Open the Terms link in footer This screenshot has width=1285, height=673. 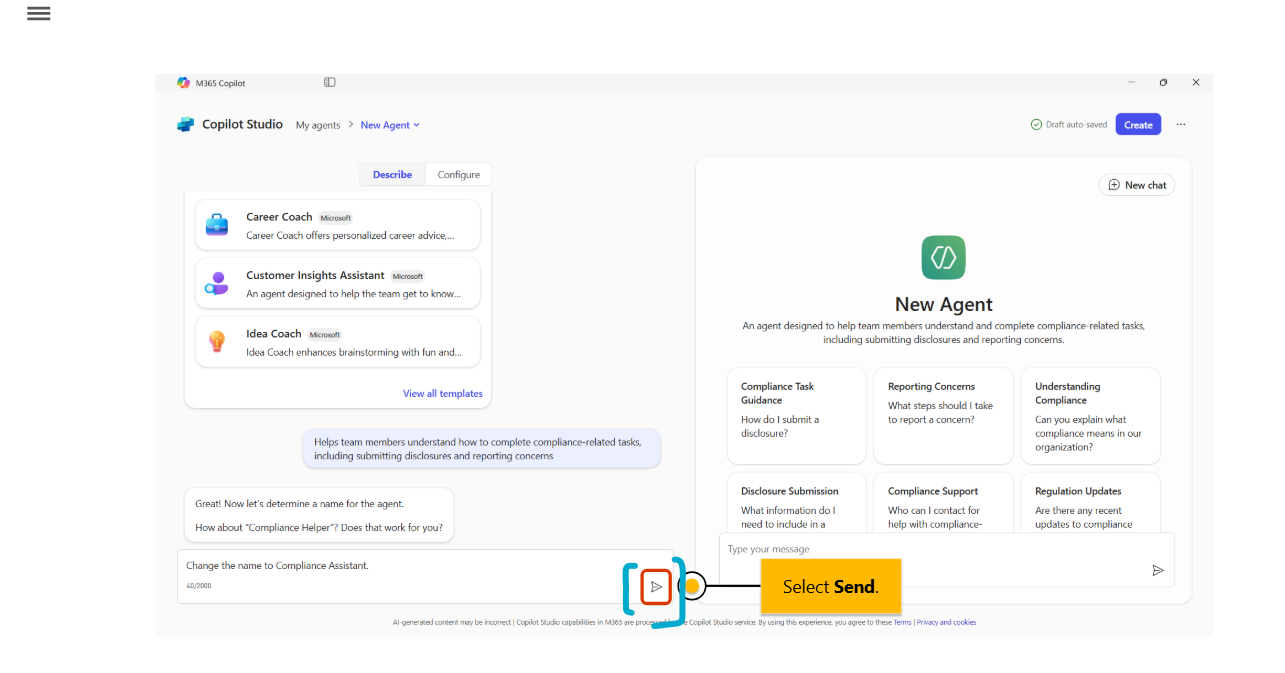click(x=902, y=622)
